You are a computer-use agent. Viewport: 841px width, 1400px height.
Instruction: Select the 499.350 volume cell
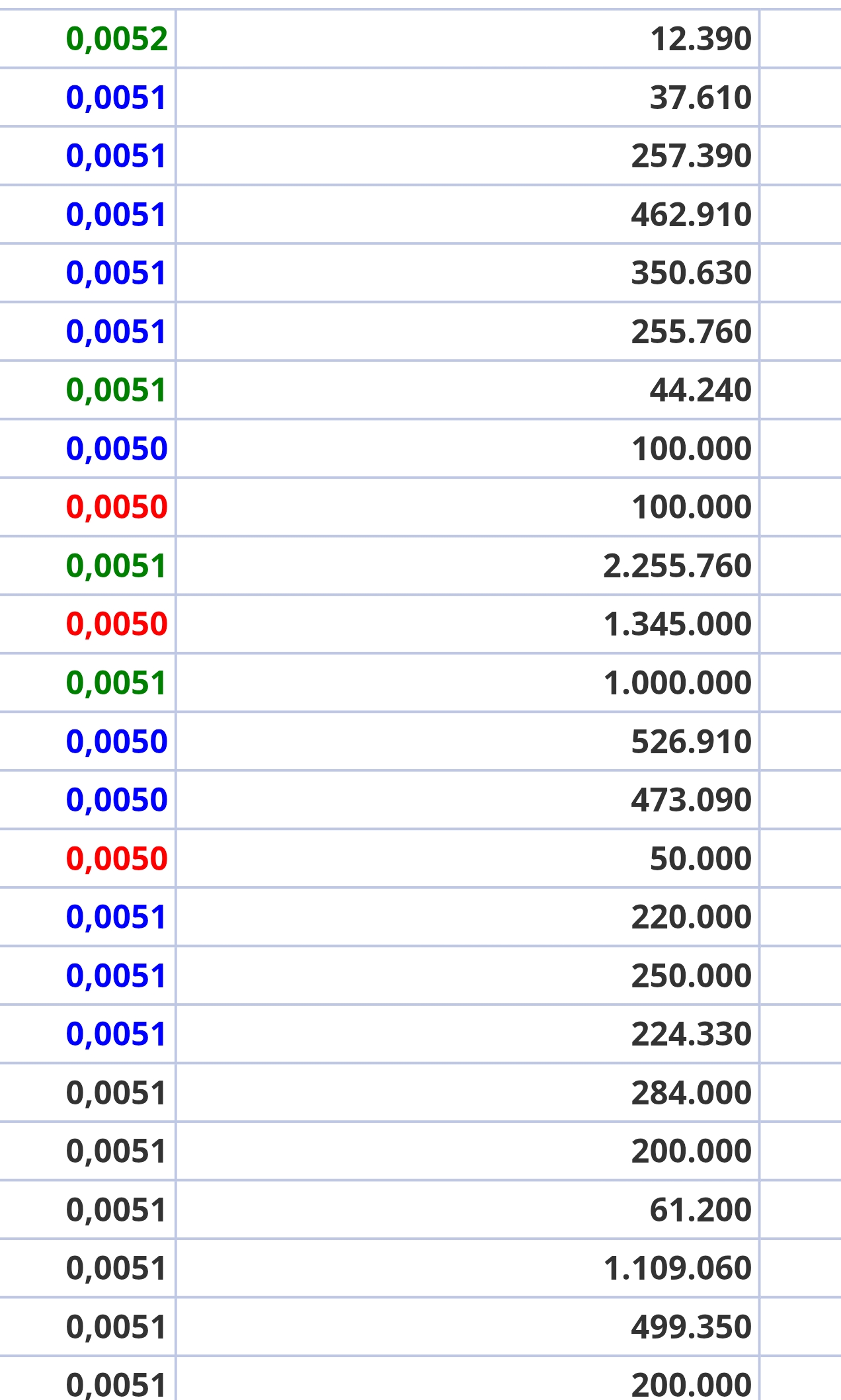(x=691, y=1327)
